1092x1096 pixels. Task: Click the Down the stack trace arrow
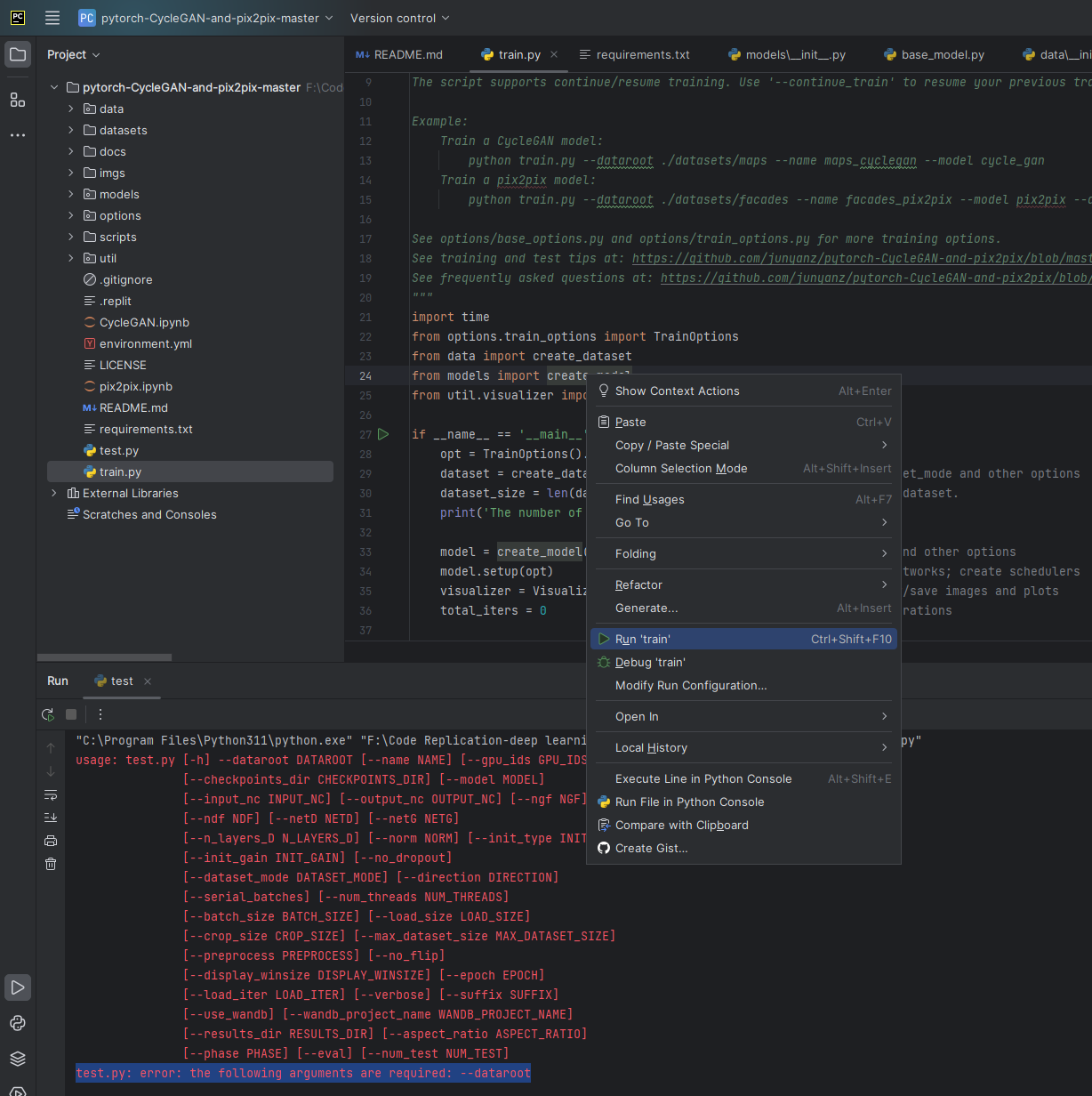pyautogui.click(x=51, y=771)
